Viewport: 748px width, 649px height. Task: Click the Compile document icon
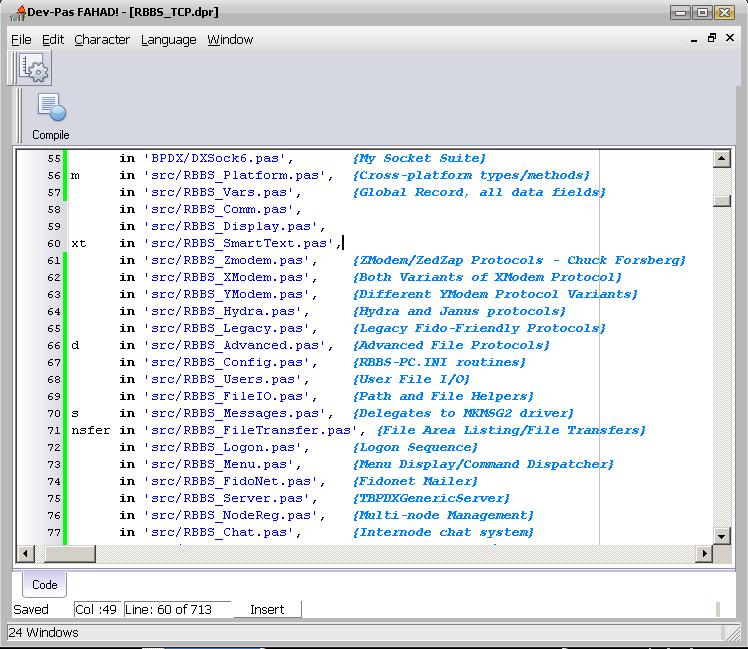click(50, 108)
